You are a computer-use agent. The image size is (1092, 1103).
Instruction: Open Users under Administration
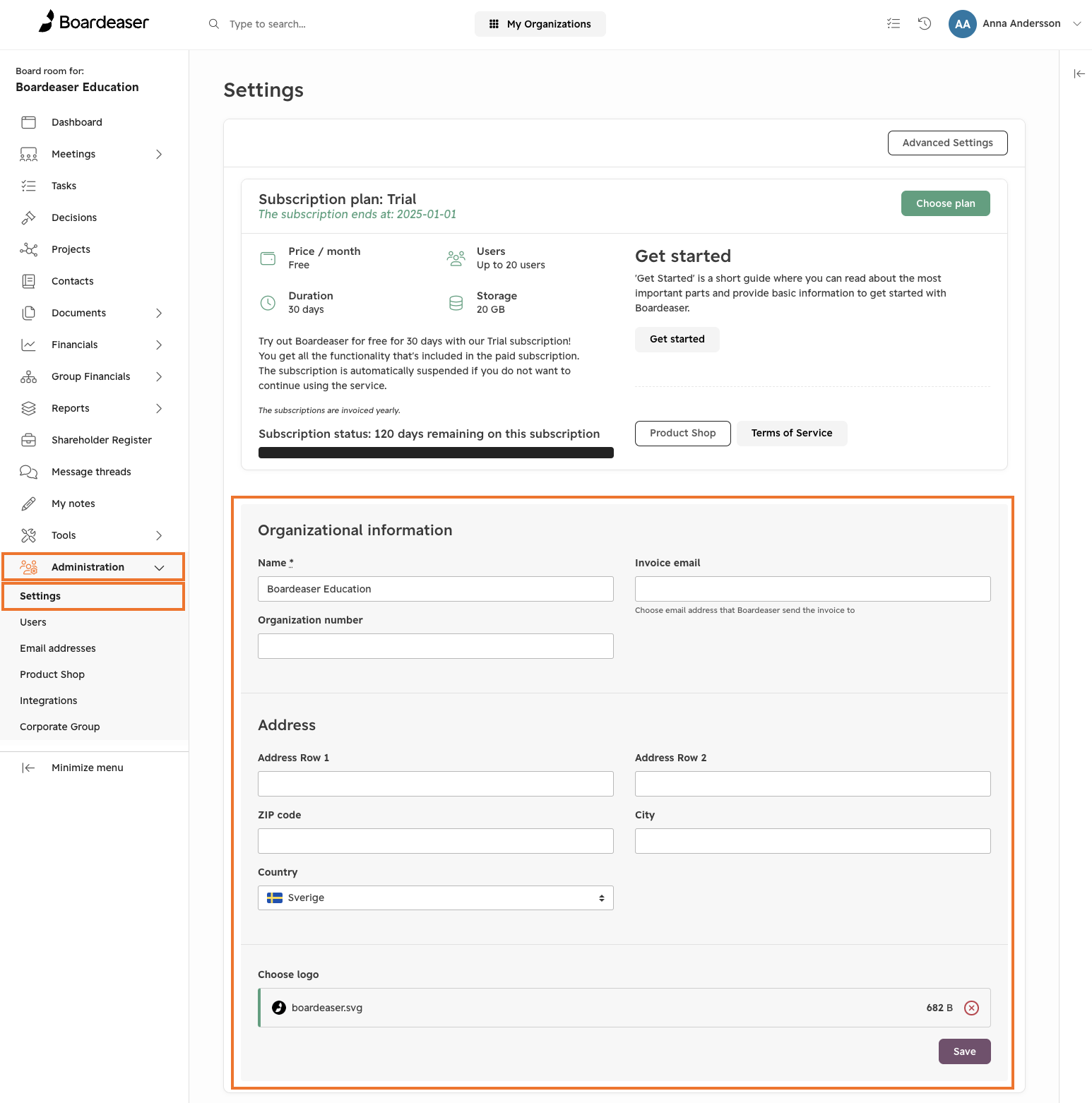[33, 622]
